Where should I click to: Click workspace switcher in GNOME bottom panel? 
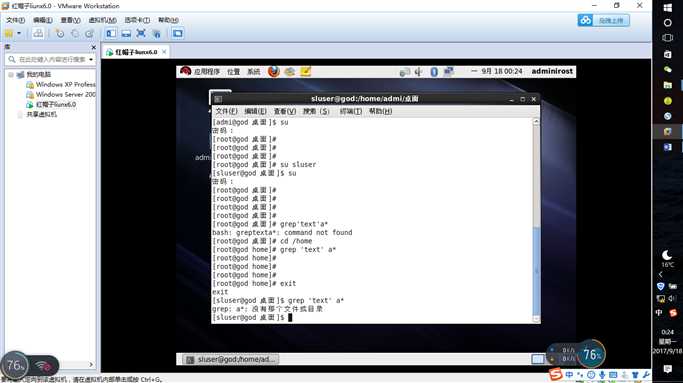538,359
